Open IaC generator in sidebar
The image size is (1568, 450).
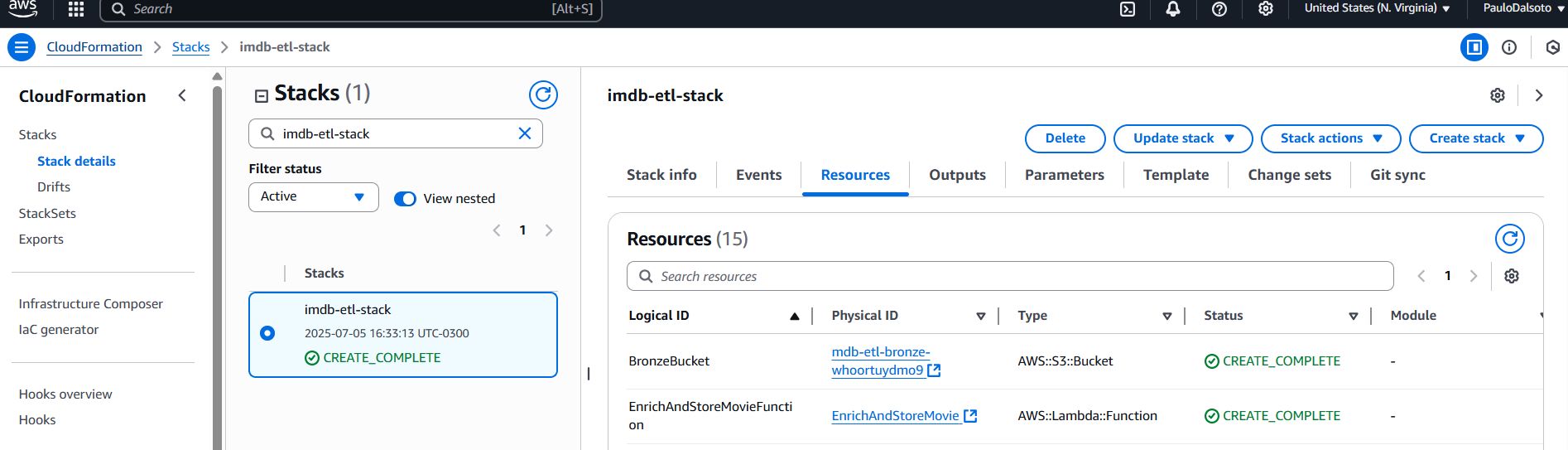coord(59,330)
